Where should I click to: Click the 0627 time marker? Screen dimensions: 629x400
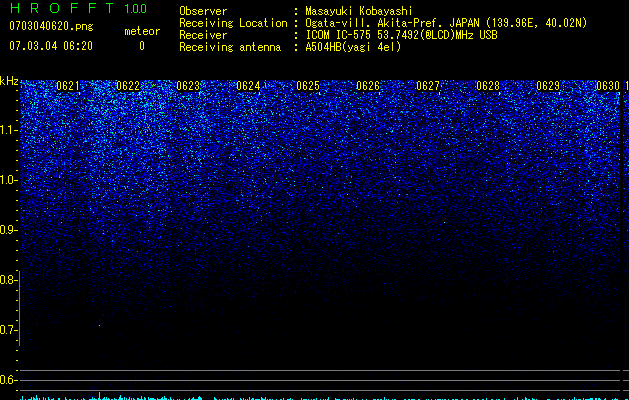[428, 86]
